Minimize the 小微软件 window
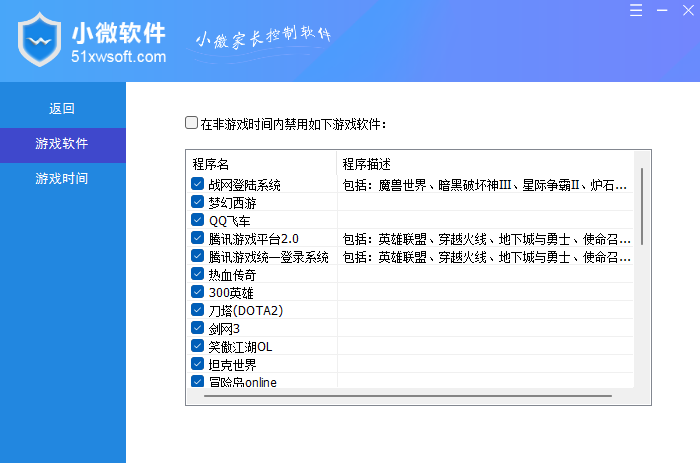This screenshot has height=463, width=700. pyautogui.click(x=658, y=10)
